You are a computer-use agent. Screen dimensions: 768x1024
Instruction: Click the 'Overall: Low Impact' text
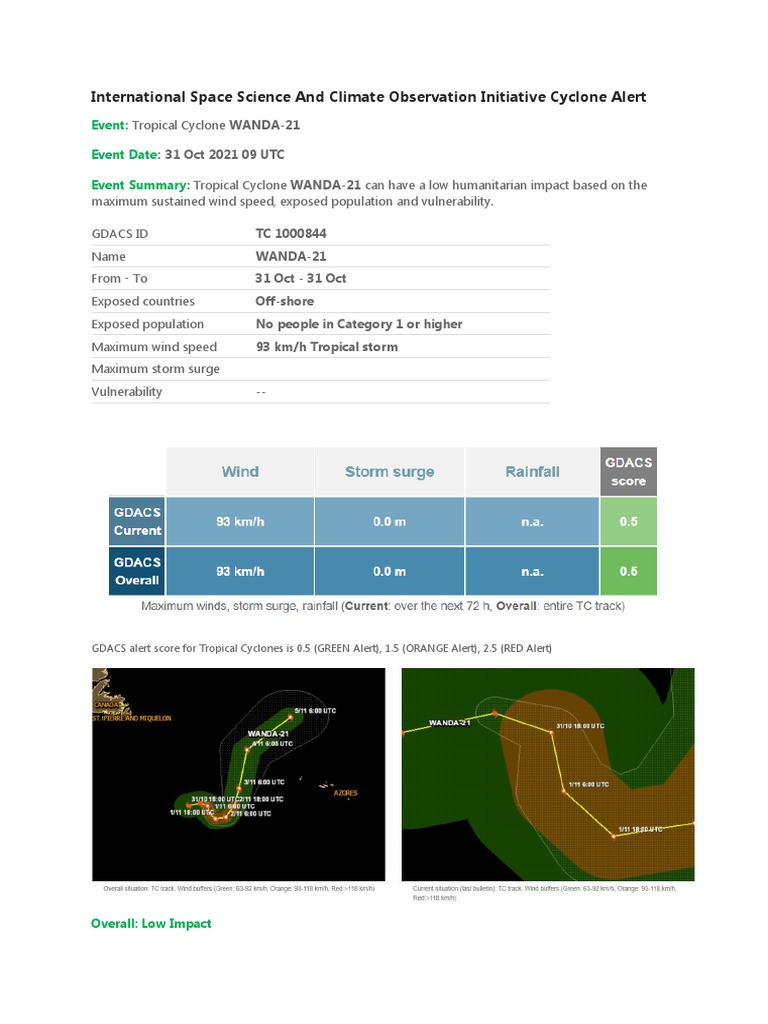click(151, 923)
